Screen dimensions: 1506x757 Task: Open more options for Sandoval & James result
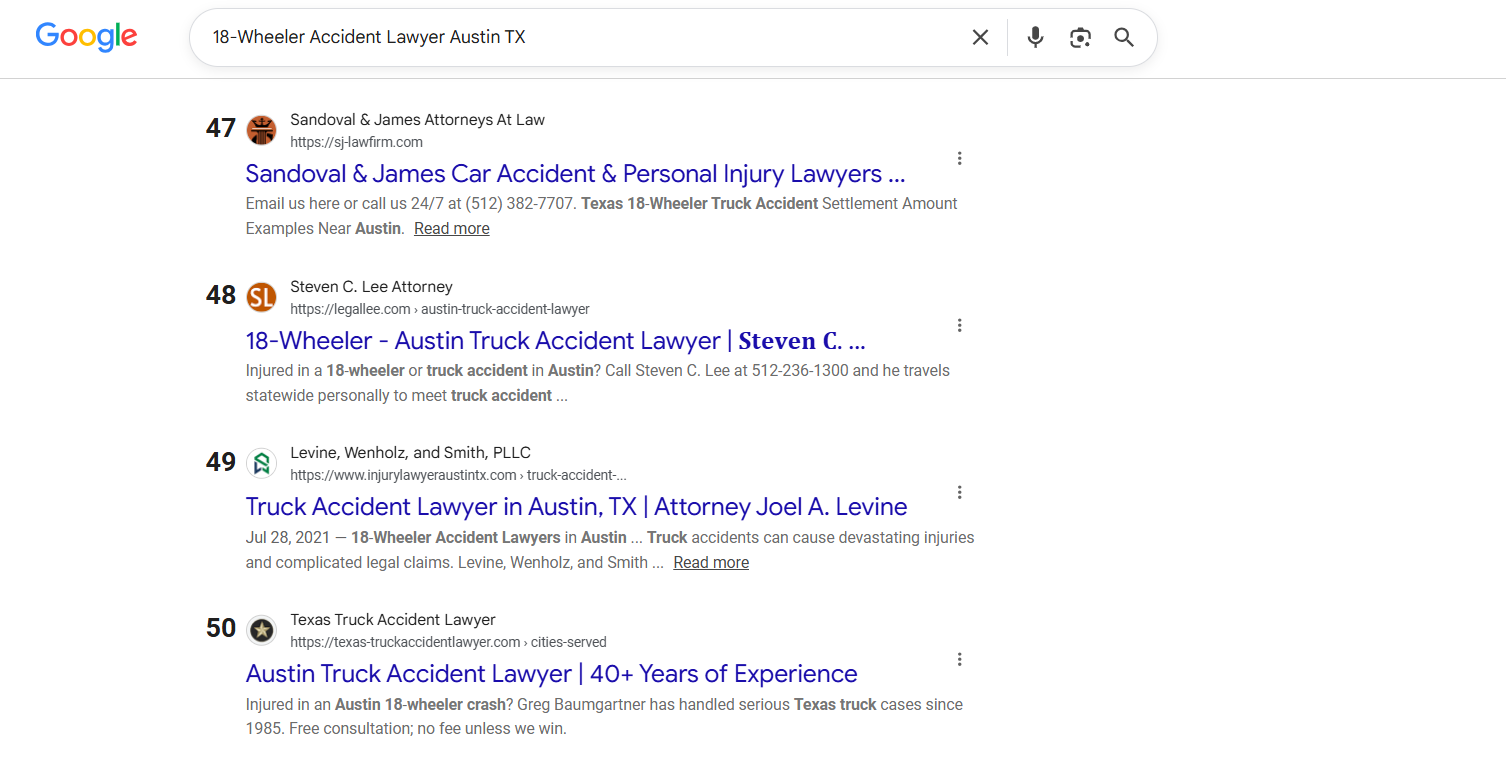coord(959,158)
